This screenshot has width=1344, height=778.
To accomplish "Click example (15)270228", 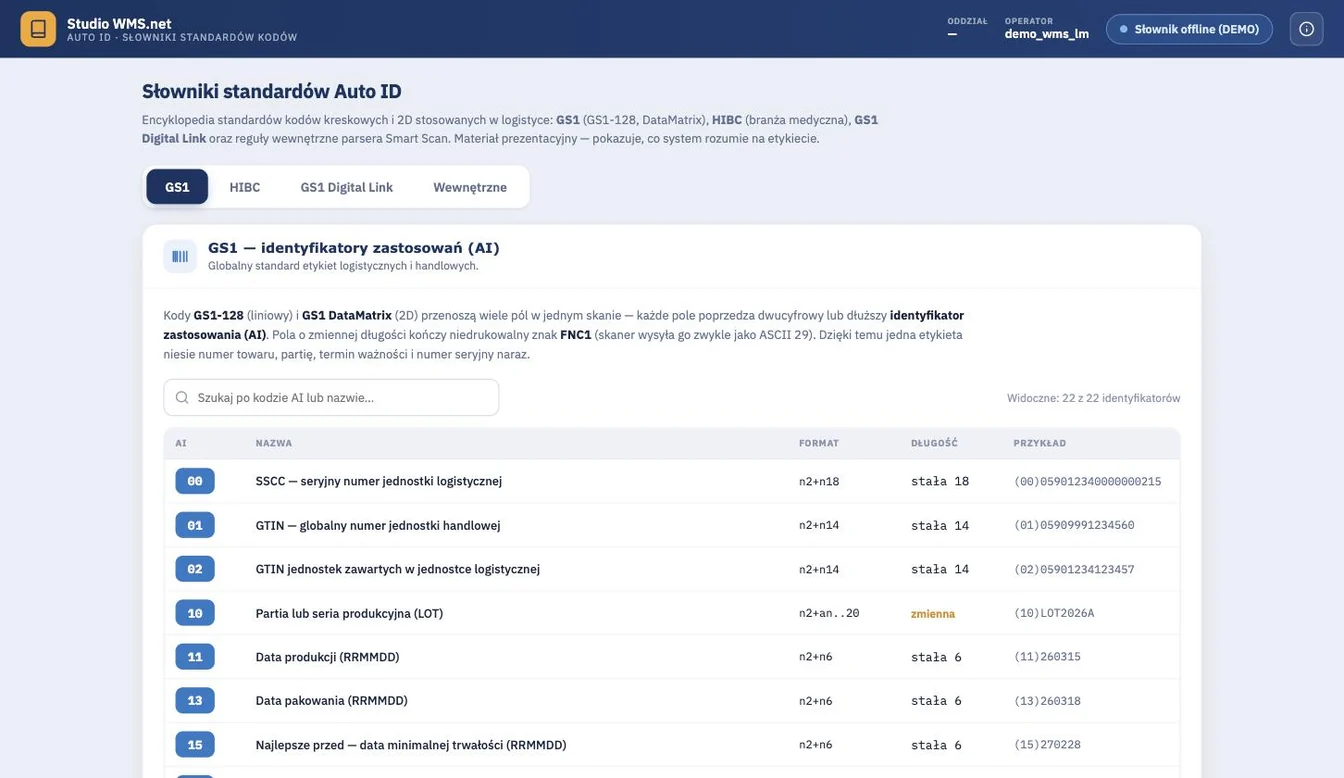I will tap(1047, 745).
